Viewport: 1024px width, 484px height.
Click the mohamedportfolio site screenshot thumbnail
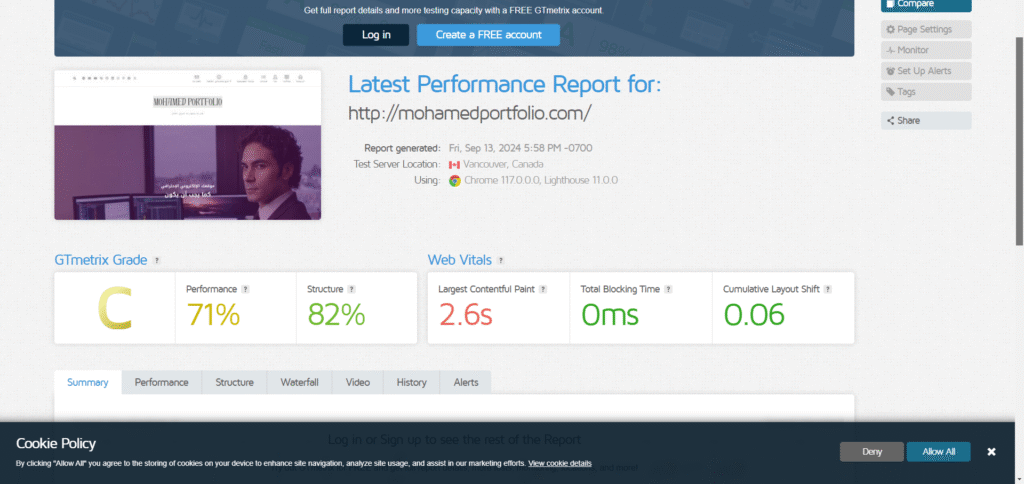tap(187, 145)
